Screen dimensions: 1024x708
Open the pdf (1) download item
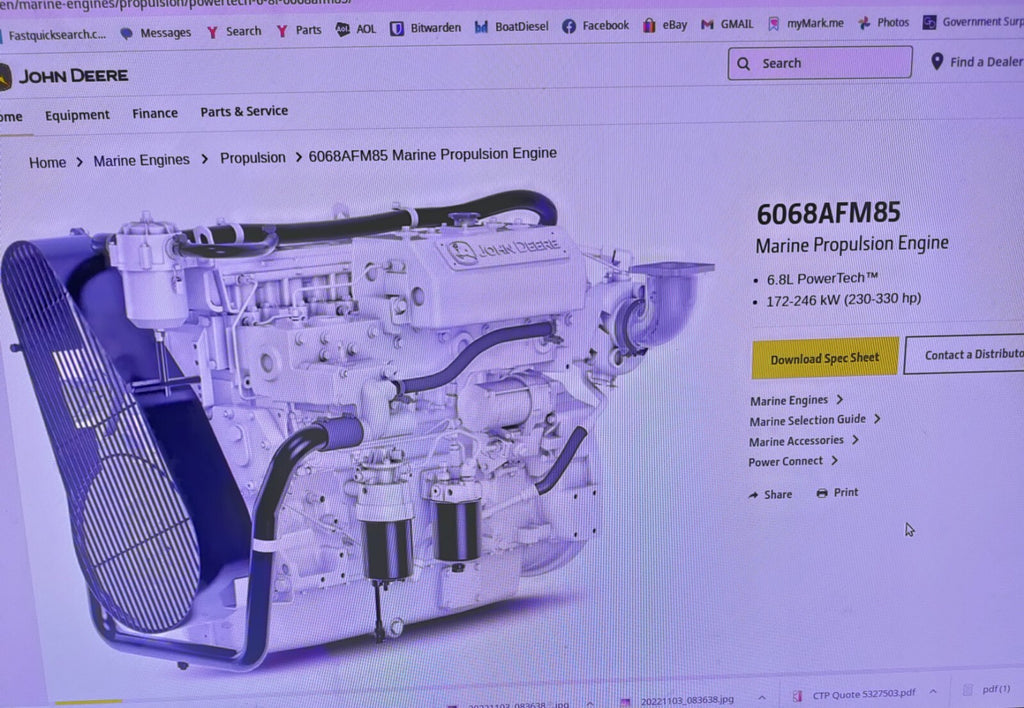987,689
